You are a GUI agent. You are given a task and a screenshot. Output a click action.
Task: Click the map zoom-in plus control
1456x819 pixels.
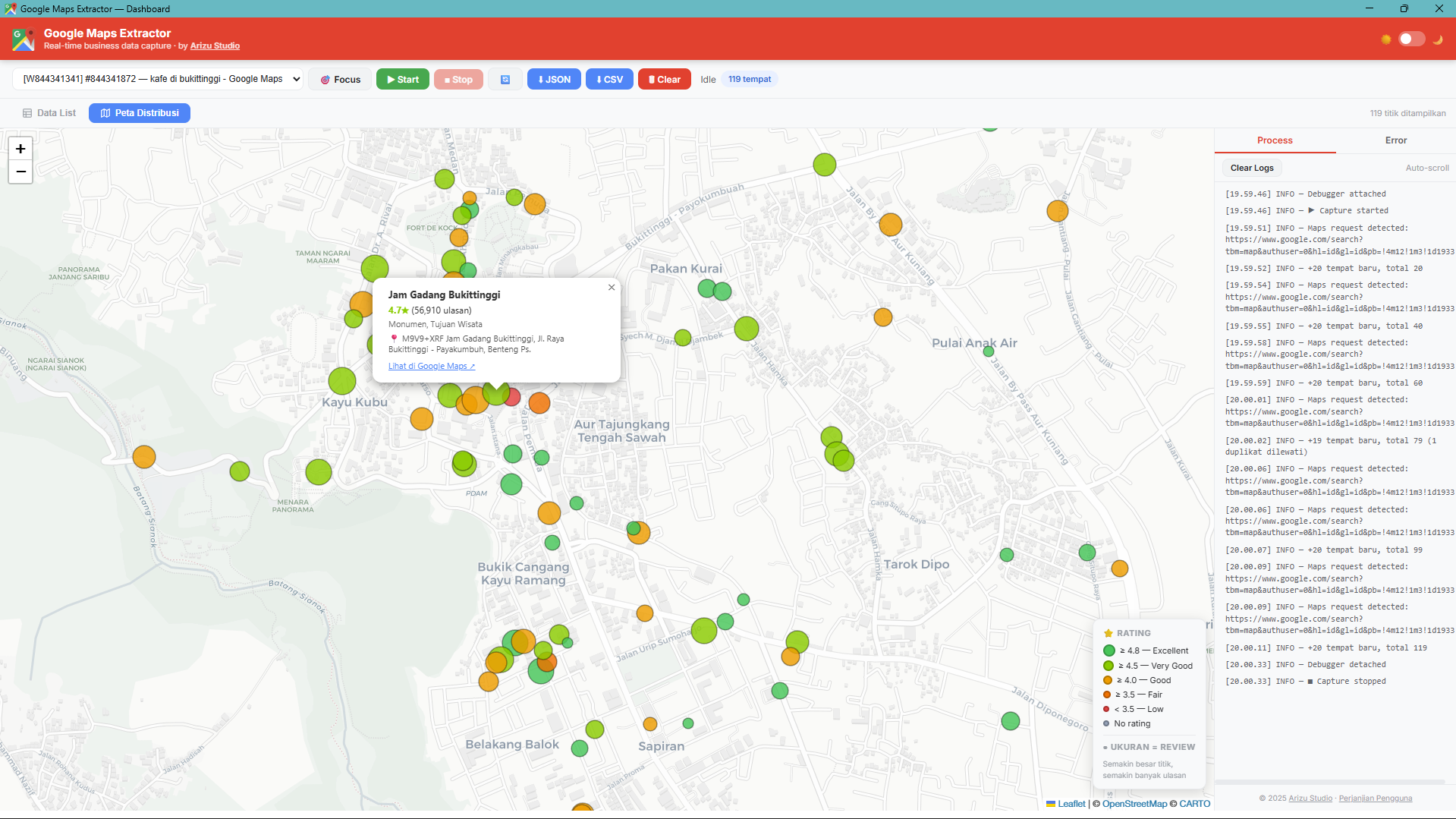(20, 149)
